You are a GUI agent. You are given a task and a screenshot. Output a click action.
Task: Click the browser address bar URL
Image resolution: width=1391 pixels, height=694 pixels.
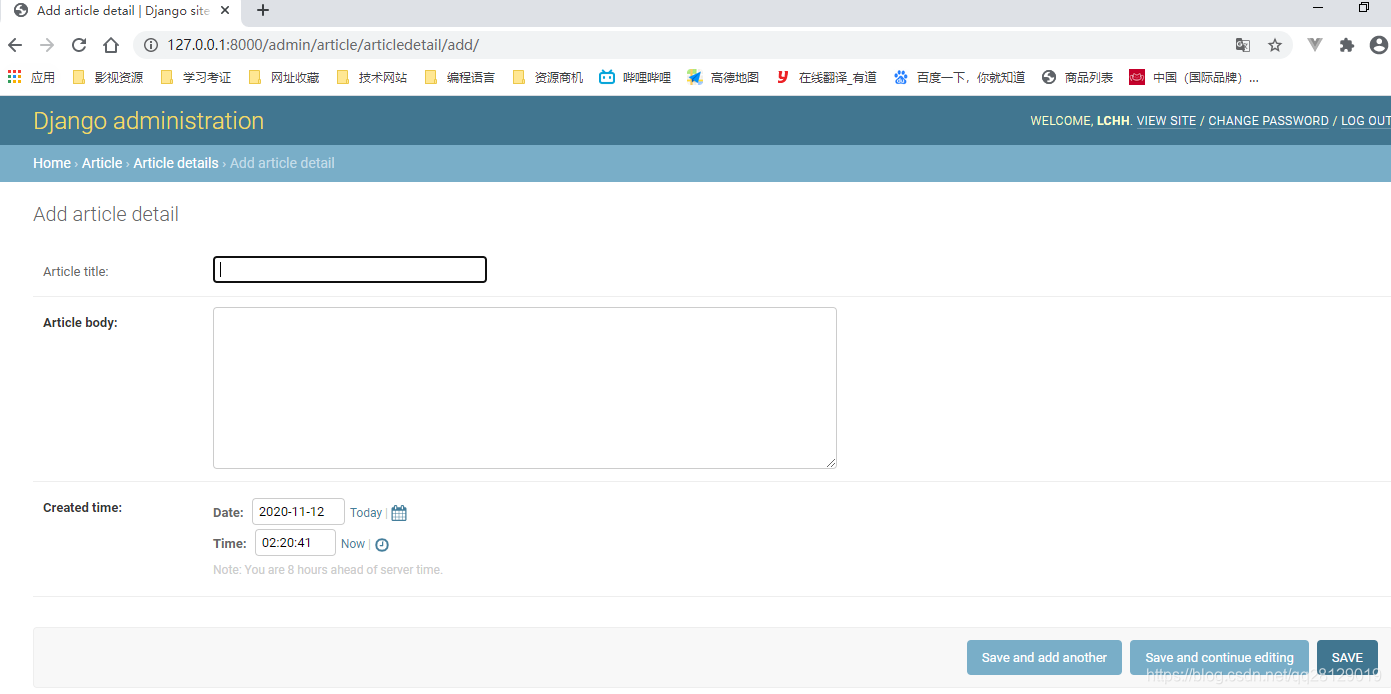[x=323, y=45]
